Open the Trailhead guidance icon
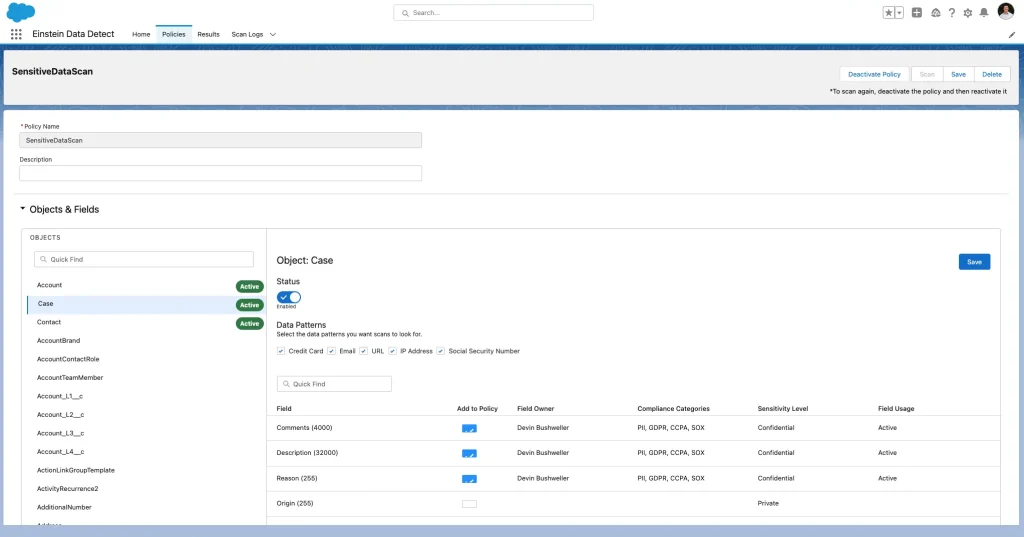The image size is (1024, 537). pyautogui.click(x=936, y=12)
